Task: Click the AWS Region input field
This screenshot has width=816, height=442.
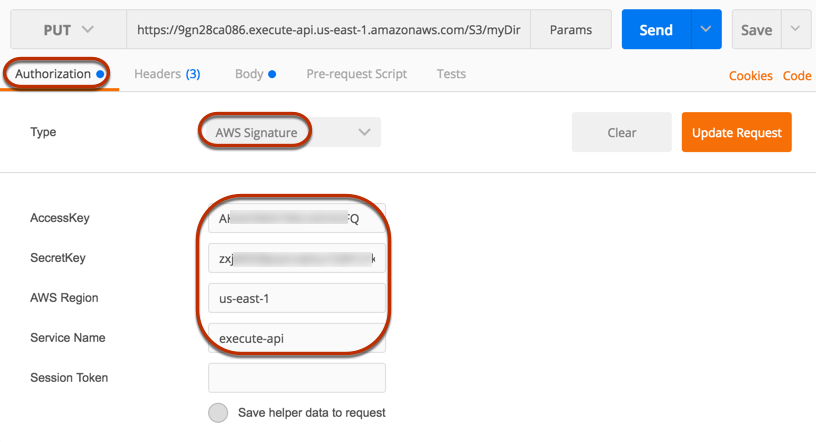Action: [297, 298]
